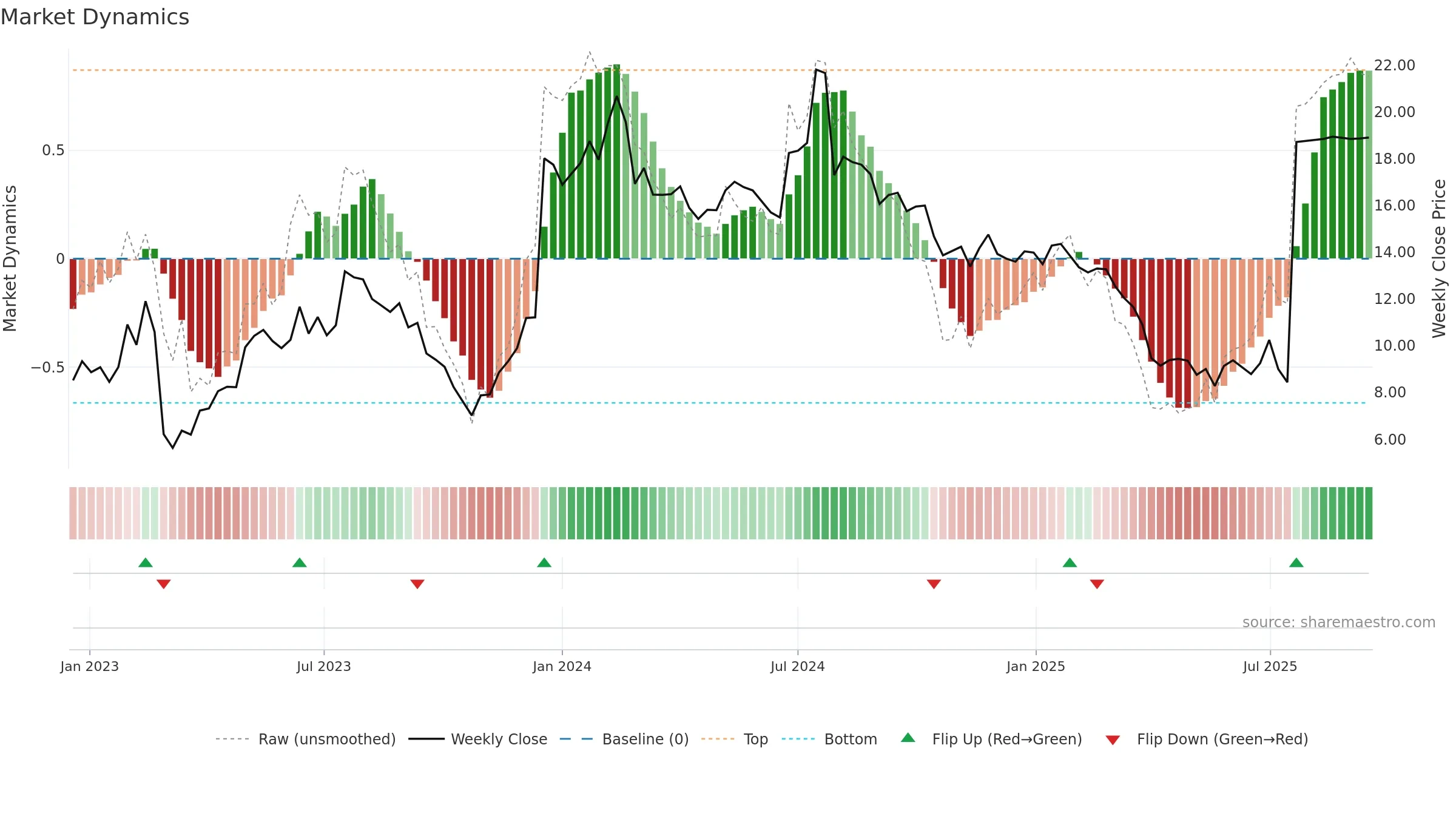Select the first Flip Up marker in early 2023
This screenshot has width=1456, height=819.
point(146,562)
